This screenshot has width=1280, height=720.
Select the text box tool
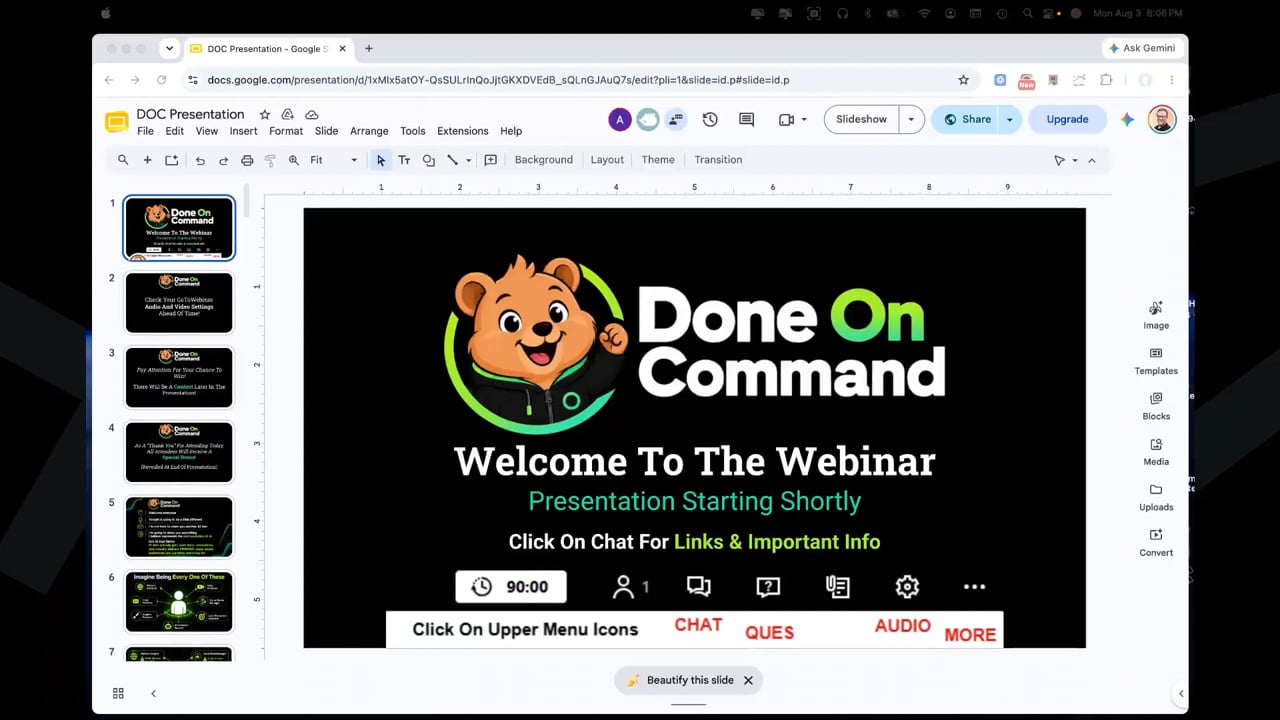[404, 160]
